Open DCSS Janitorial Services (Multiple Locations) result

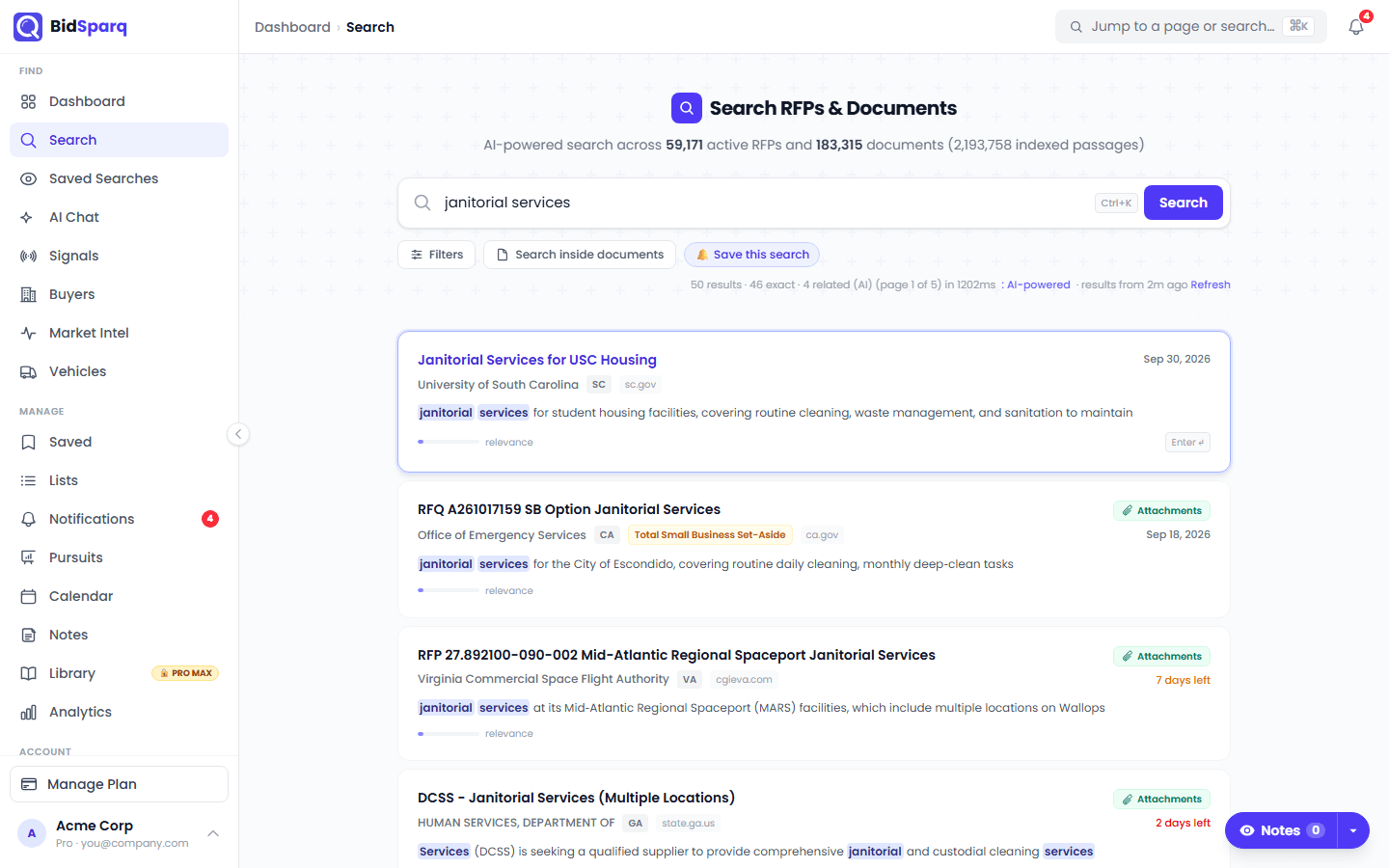coord(576,798)
